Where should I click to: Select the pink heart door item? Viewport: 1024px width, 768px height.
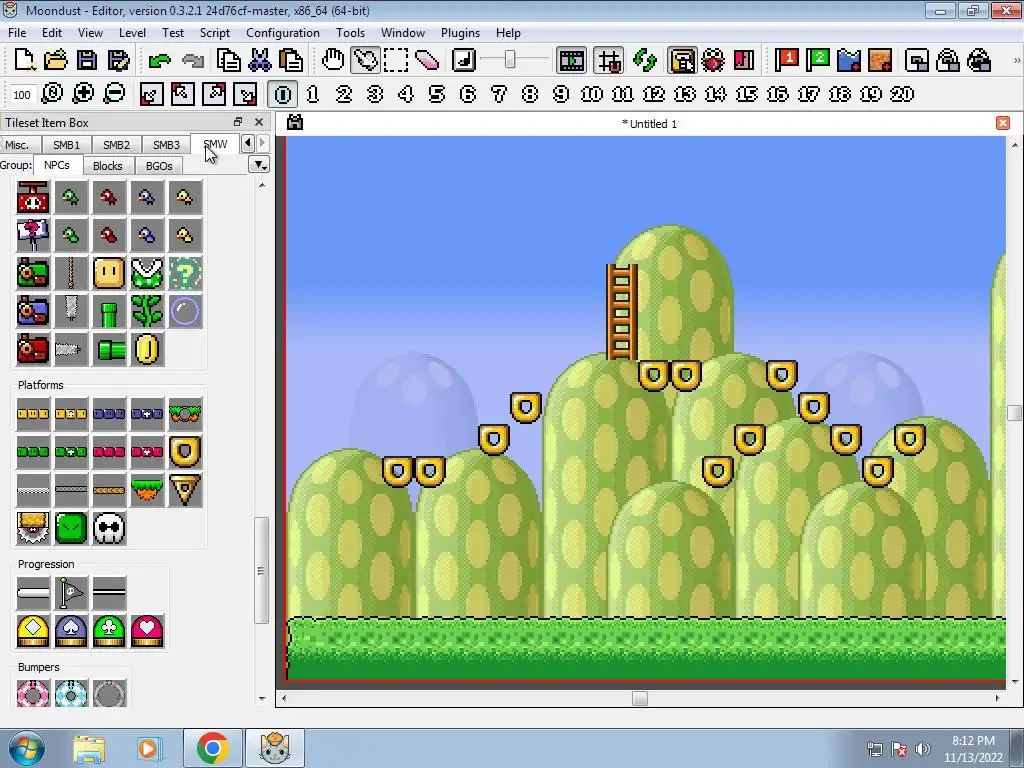pos(147,631)
